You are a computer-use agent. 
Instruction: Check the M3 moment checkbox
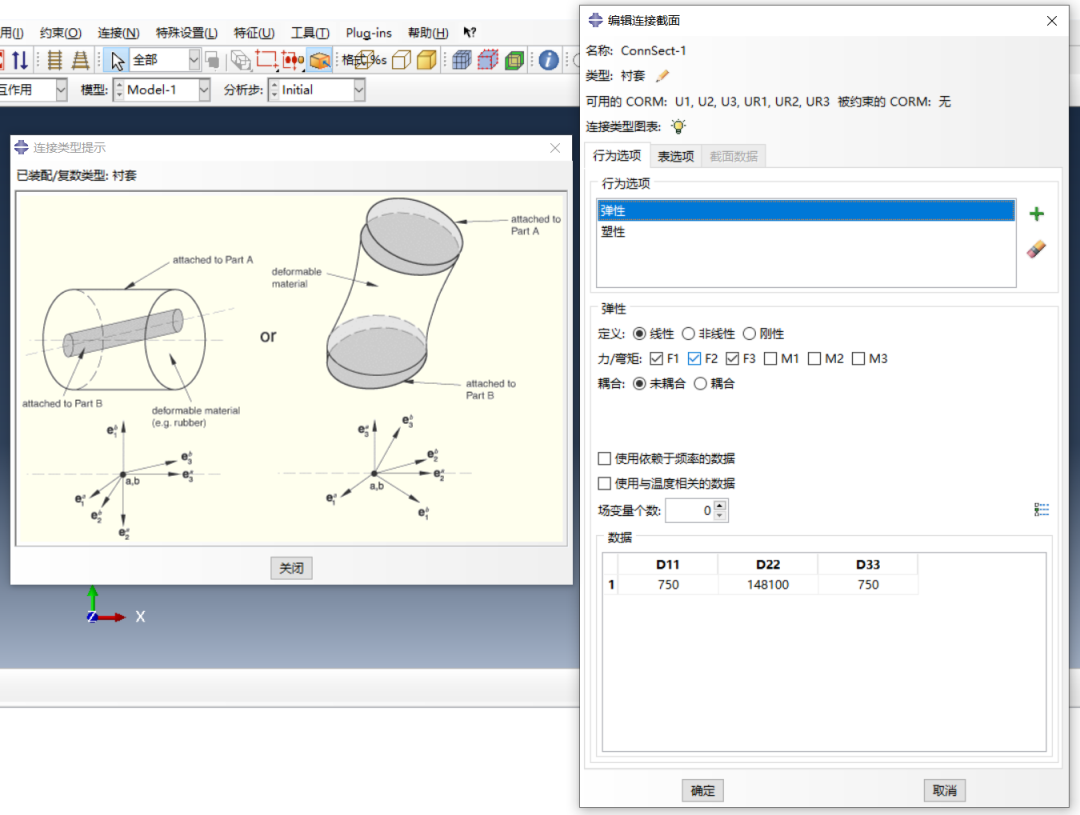point(858,358)
